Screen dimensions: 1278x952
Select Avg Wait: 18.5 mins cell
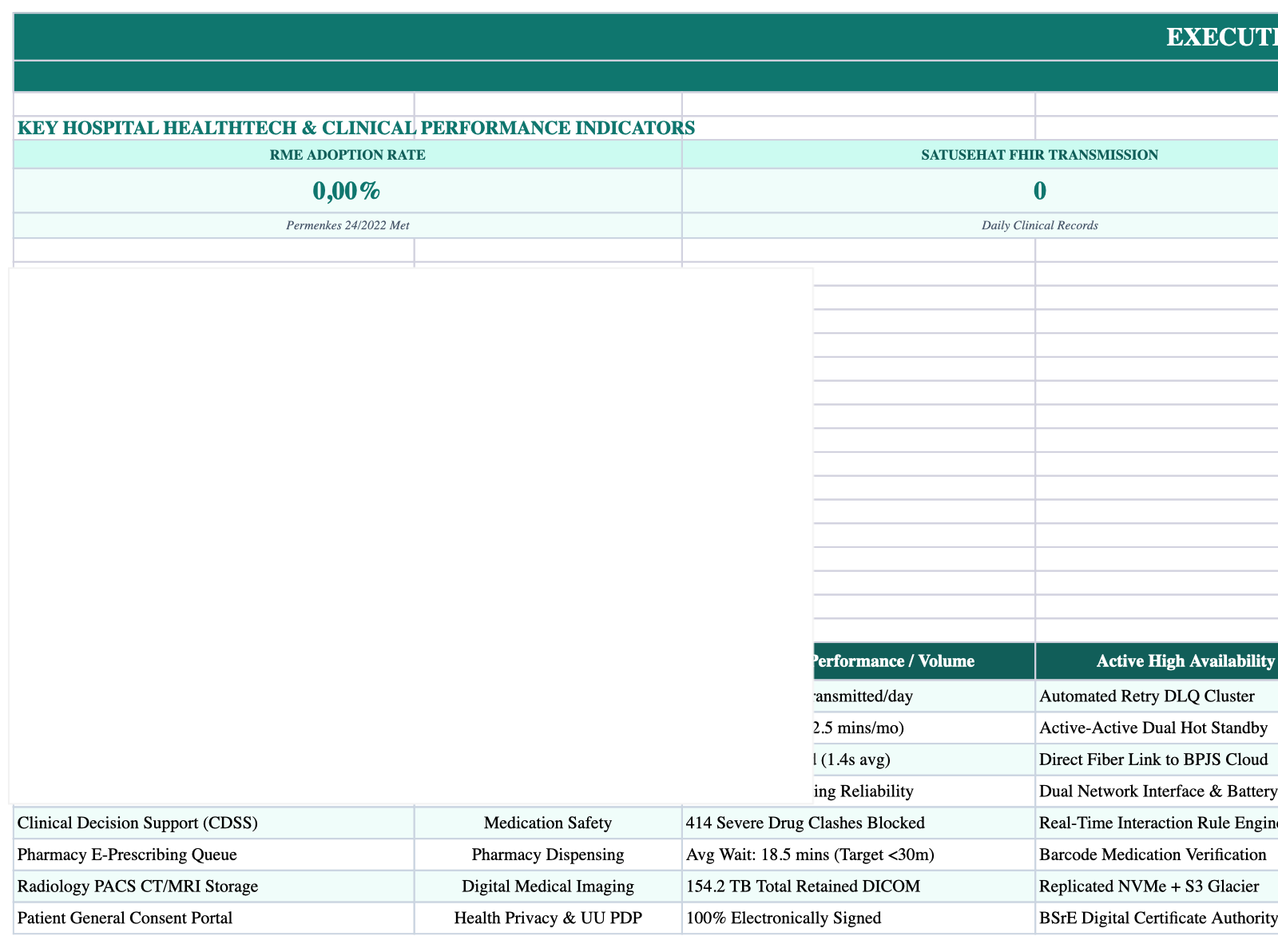click(x=859, y=855)
